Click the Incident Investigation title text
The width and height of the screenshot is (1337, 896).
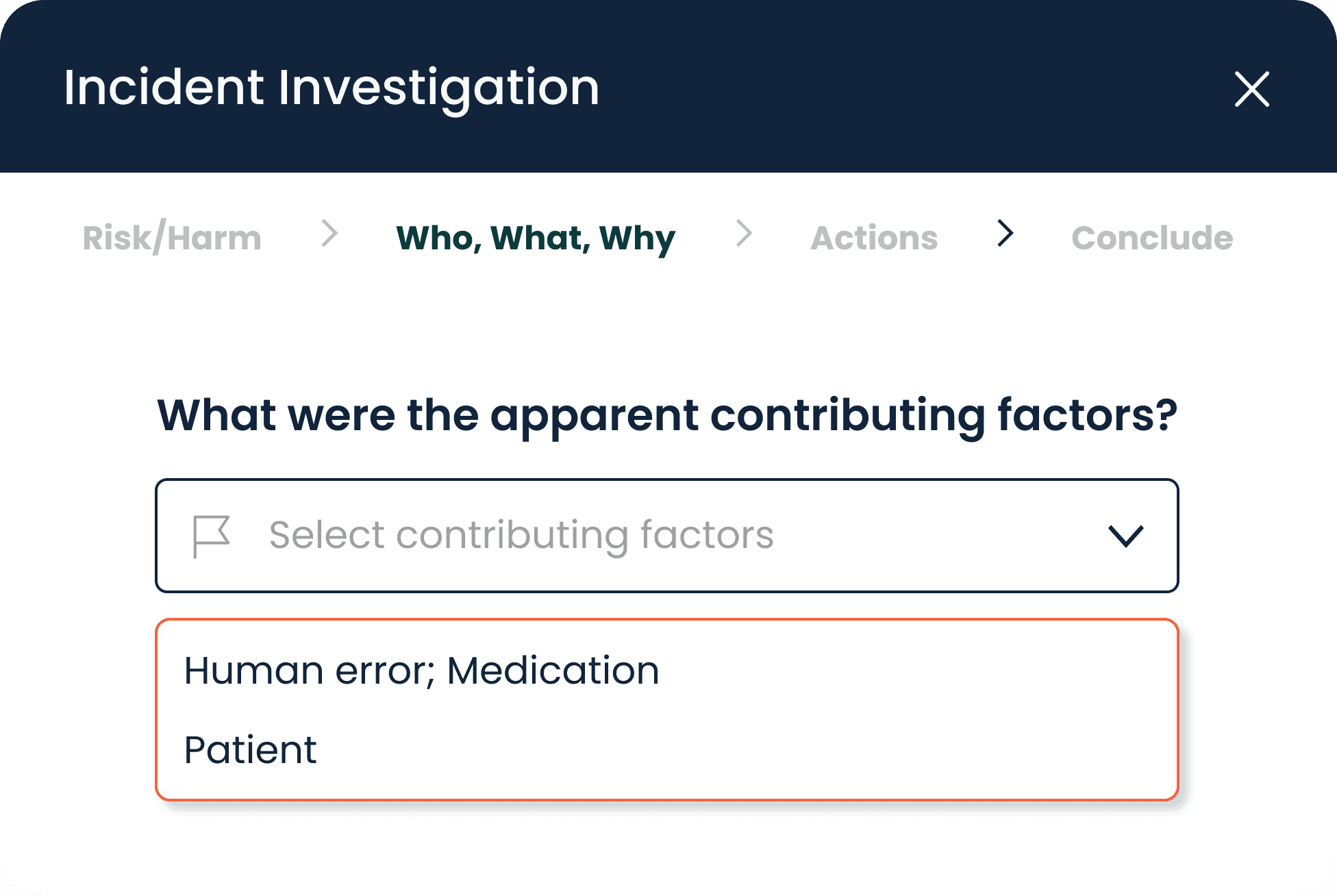(332, 87)
